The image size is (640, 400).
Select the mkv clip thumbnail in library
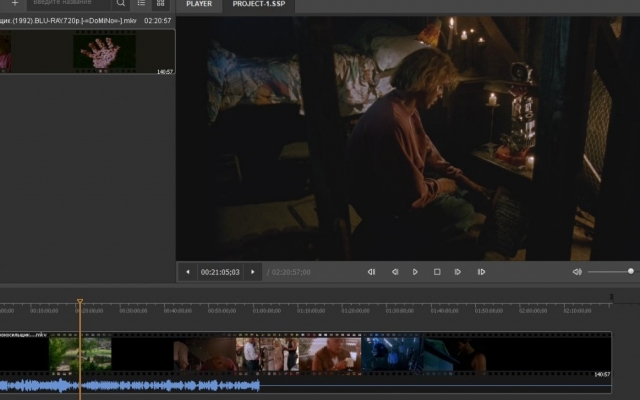coord(87,51)
